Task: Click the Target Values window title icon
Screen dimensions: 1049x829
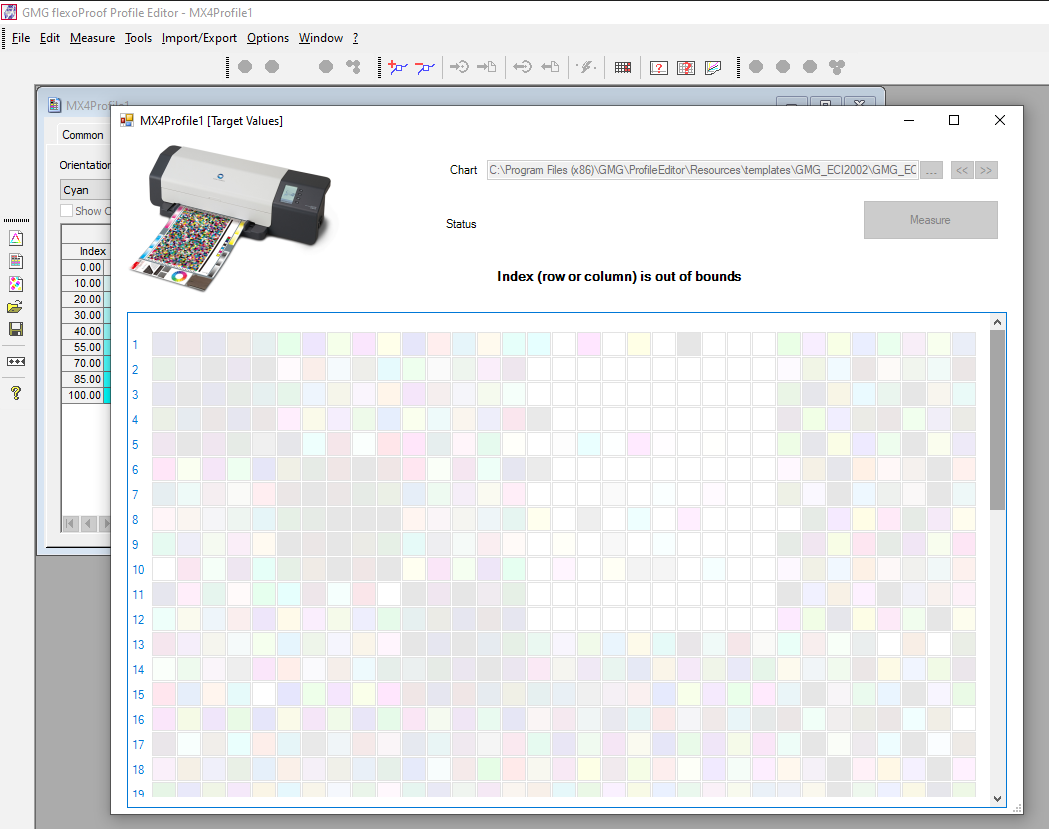Action: click(x=126, y=120)
